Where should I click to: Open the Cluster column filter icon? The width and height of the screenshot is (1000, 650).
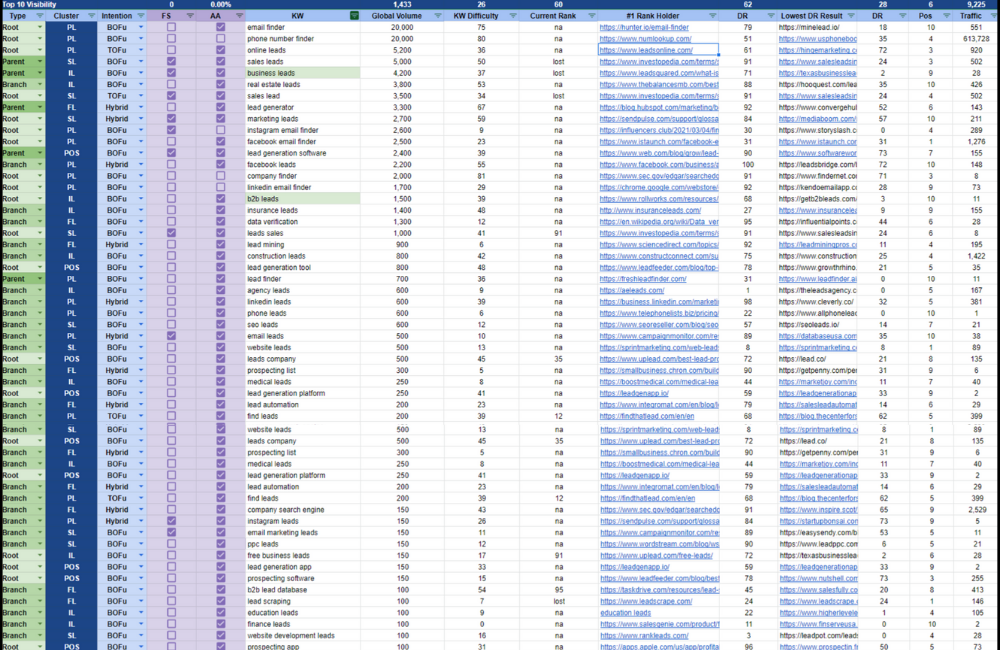[91, 16]
